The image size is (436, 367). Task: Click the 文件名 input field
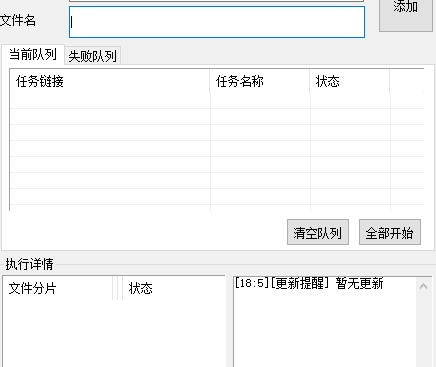pyautogui.click(x=217, y=22)
